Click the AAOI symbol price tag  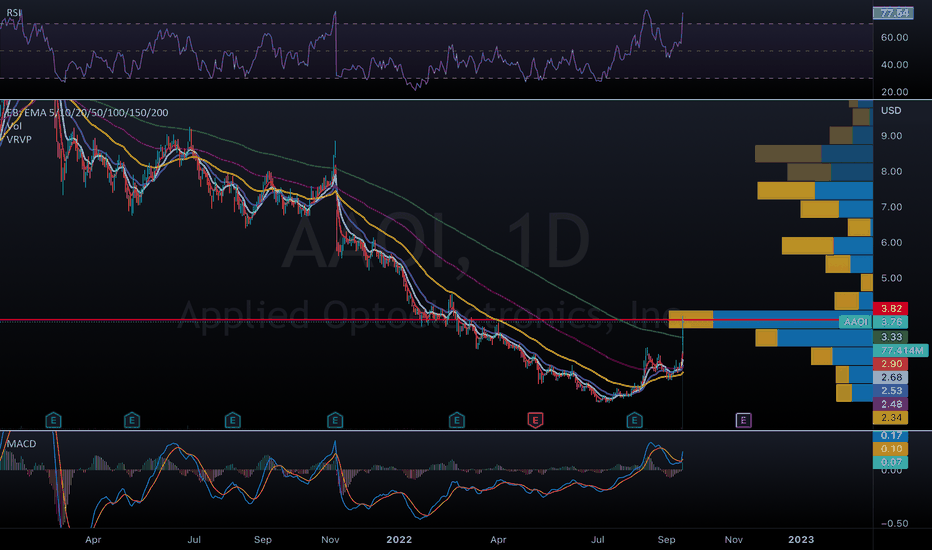click(x=856, y=322)
